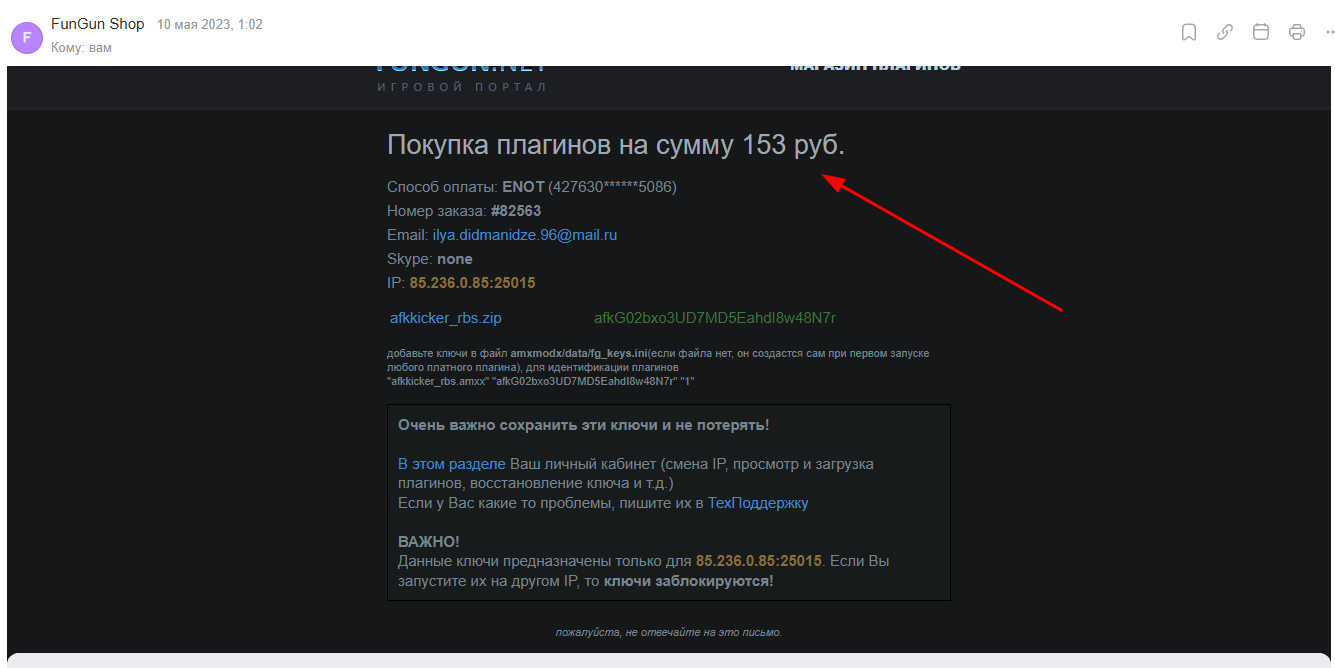Screen dimensions: 1335x668
Task: Click the FUNGUN.NET игровой портал logo
Action: pyautogui.click(x=462, y=78)
